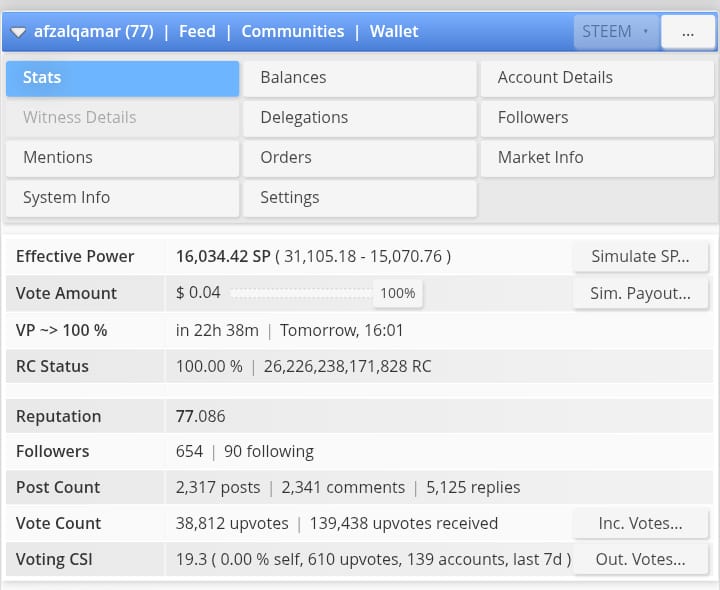The width and height of the screenshot is (720, 590).
Task: Open the Account Details tab
Action: pos(597,78)
